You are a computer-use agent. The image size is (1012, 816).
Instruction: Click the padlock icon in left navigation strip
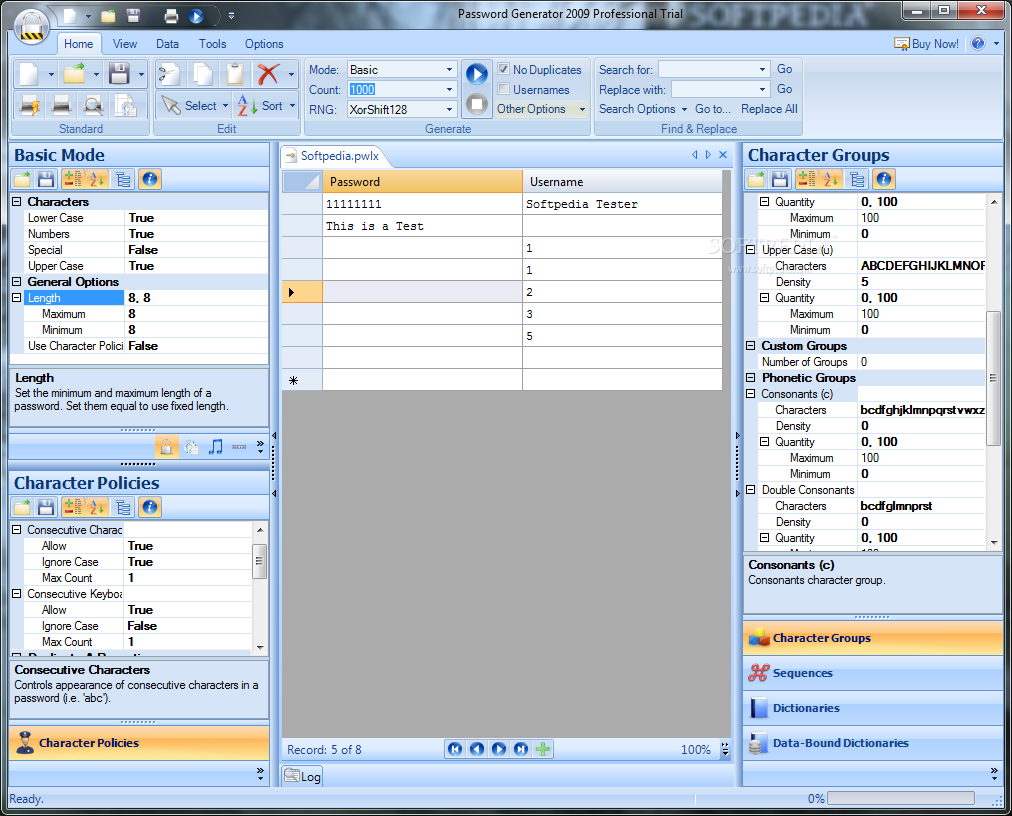pyautogui.click(x=167, y=447)
